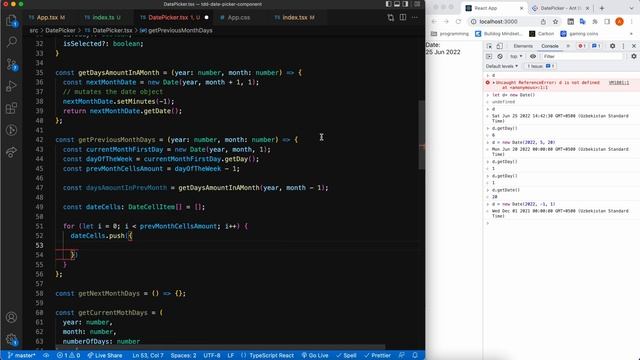Image resolution: width=640 pixels, height=360 pixels.
Task: Reload the localhost page
Action: coord(458,22)
